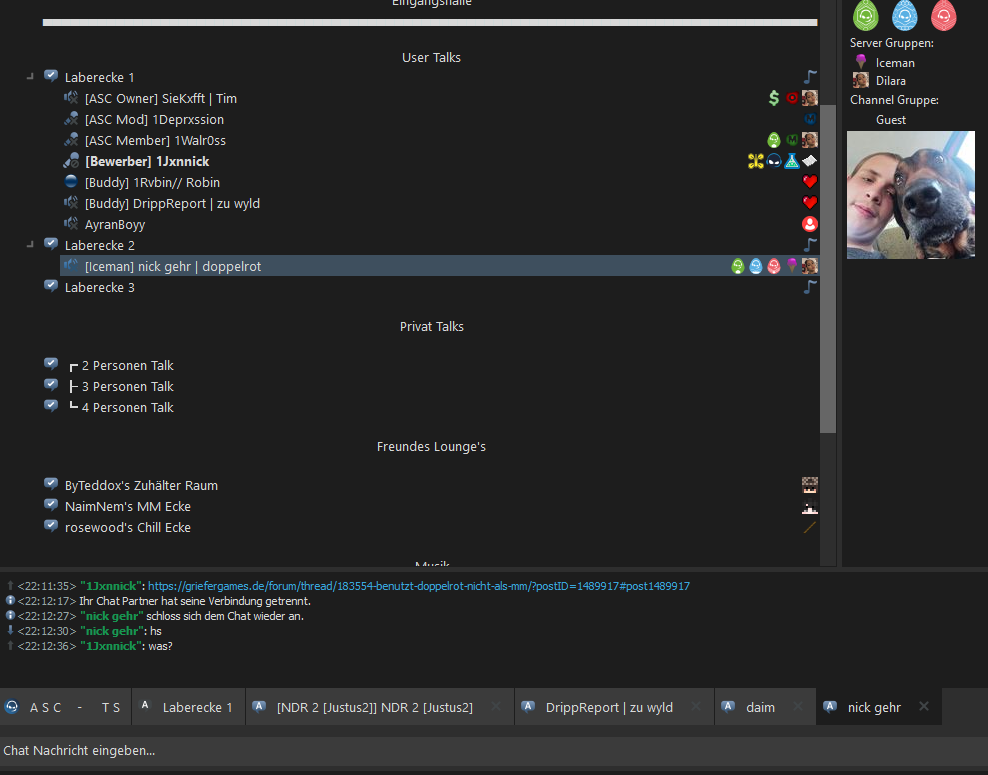Click into the Chat Nachricht eingeben field
The width and height of the screenshot is (988, 775).
pos(494,750)
